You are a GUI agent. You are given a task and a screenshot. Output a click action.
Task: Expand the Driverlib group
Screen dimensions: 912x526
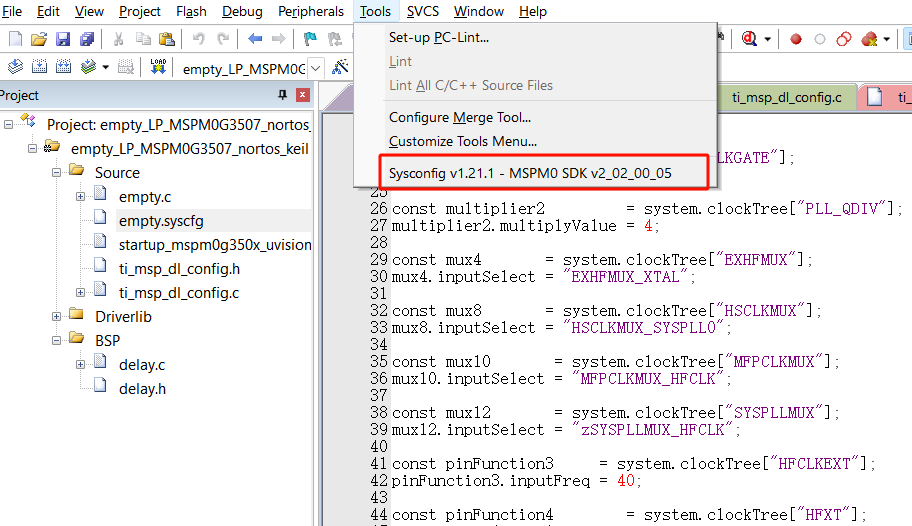pyautogui.click(x=56, y=317)
